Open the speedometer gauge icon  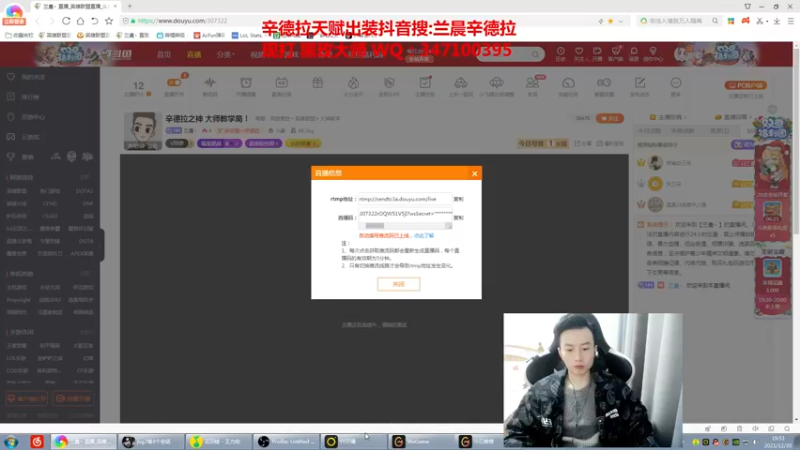[x=568, y=83]
